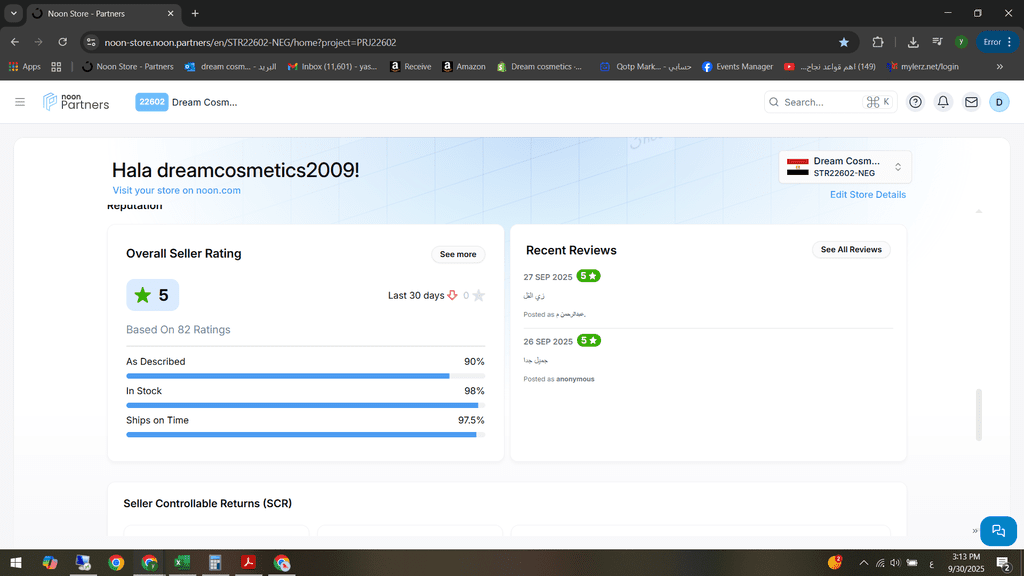
Task: Close the Noon Store - Partners tab
Action: pos(170,14)
